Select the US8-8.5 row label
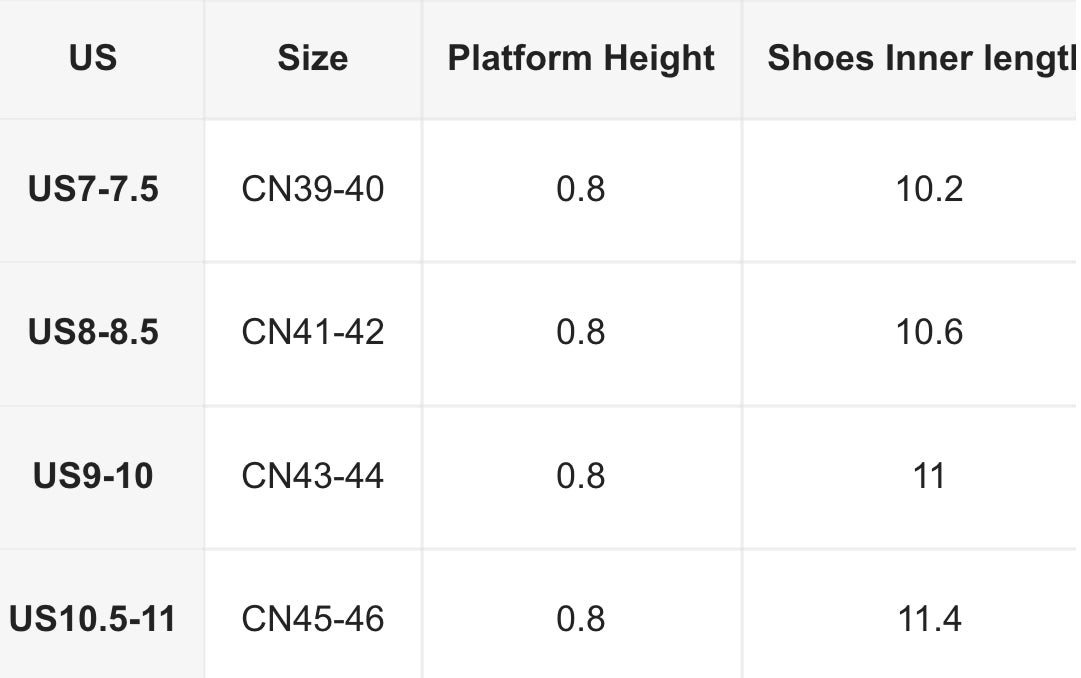The image size is (1081, 678). point(93,332)
